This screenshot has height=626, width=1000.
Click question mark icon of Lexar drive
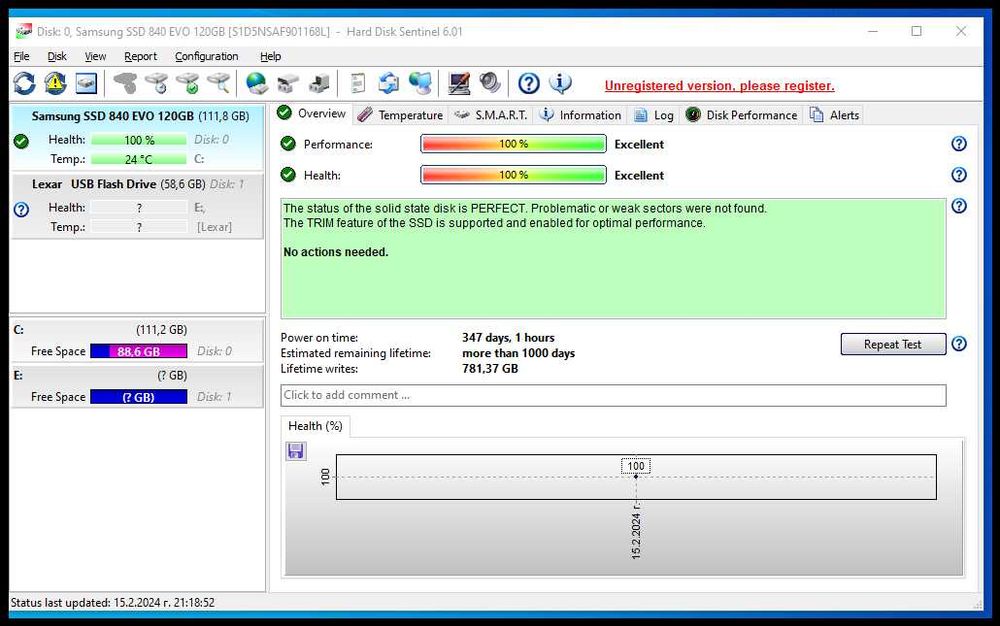point(21,210)
